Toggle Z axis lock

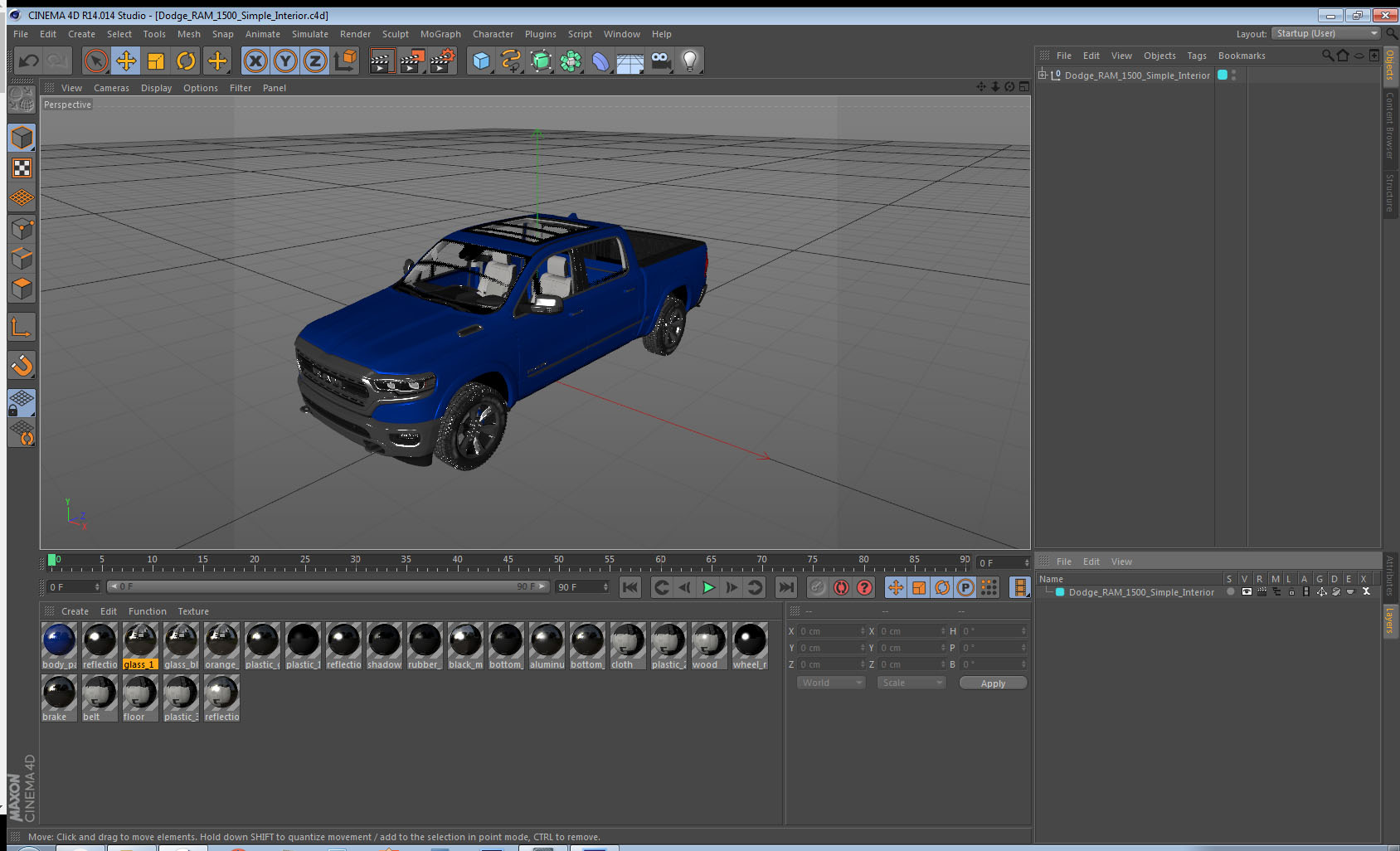click(315, 61)
